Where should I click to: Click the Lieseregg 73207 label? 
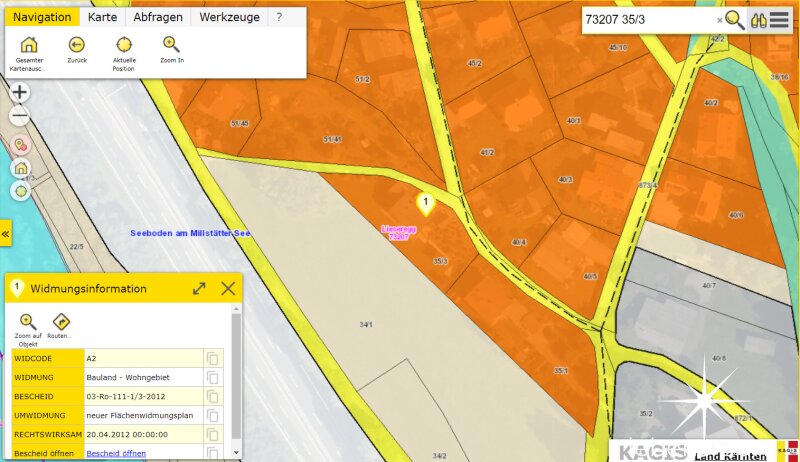pyautogui.click(x=399, y=233)
